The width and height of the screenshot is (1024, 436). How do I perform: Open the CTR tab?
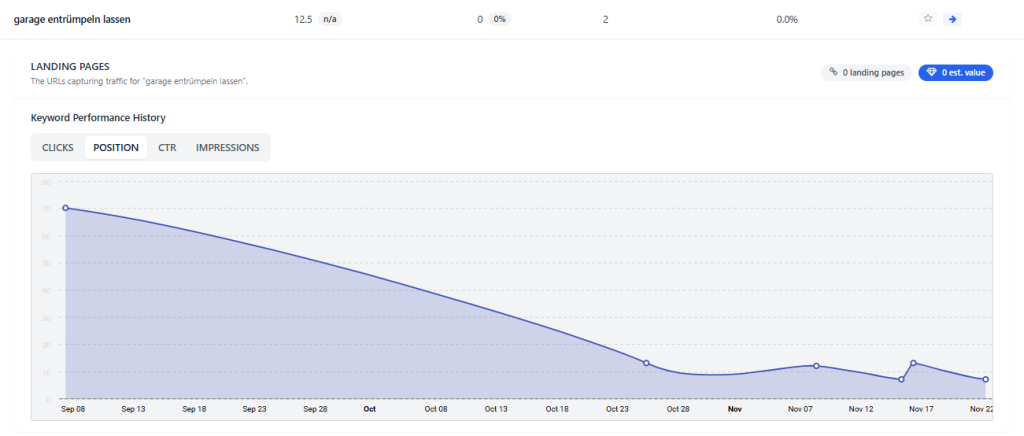[167, 148]
